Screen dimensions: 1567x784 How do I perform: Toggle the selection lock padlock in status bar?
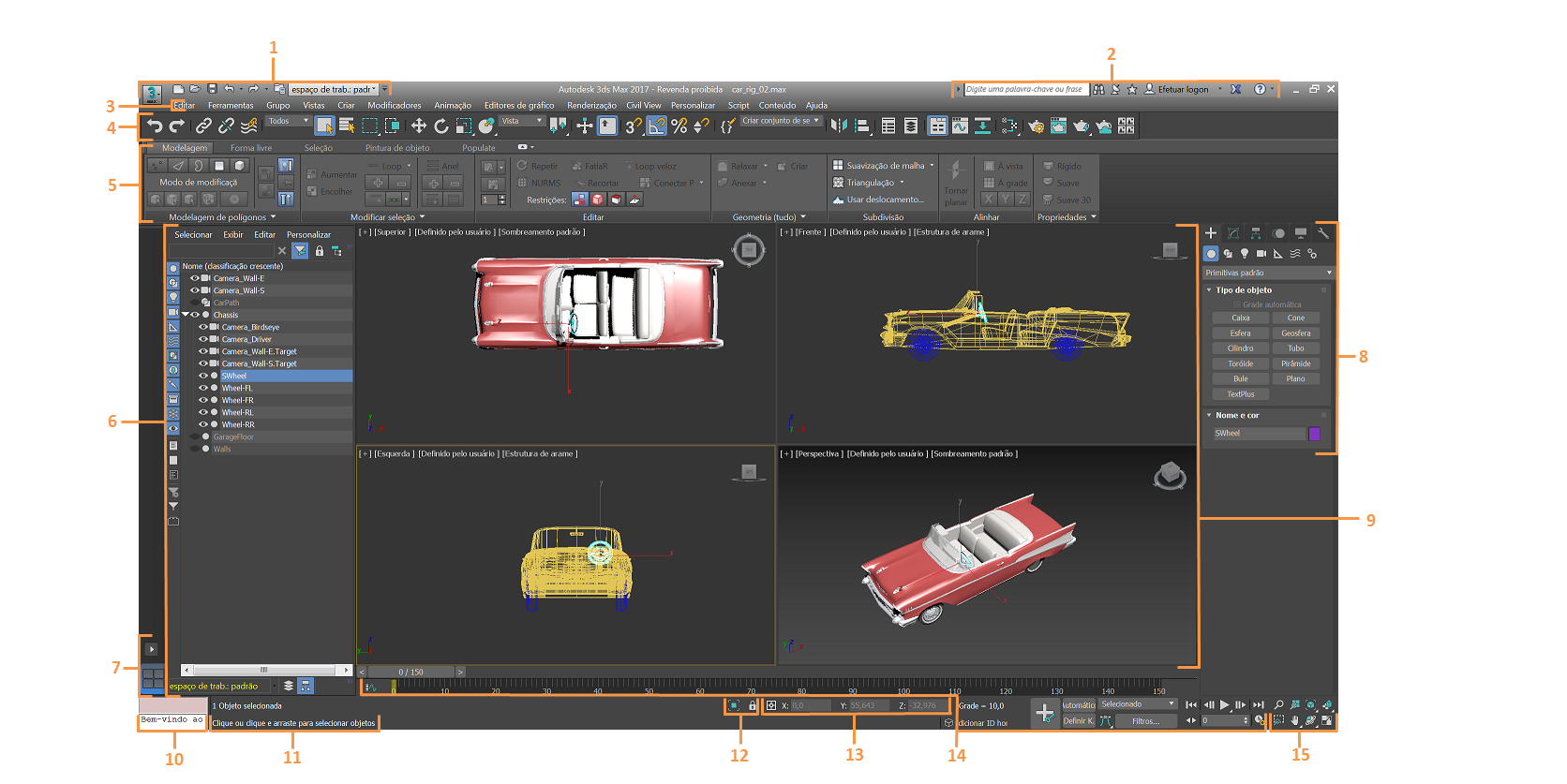tap(752, 705)
